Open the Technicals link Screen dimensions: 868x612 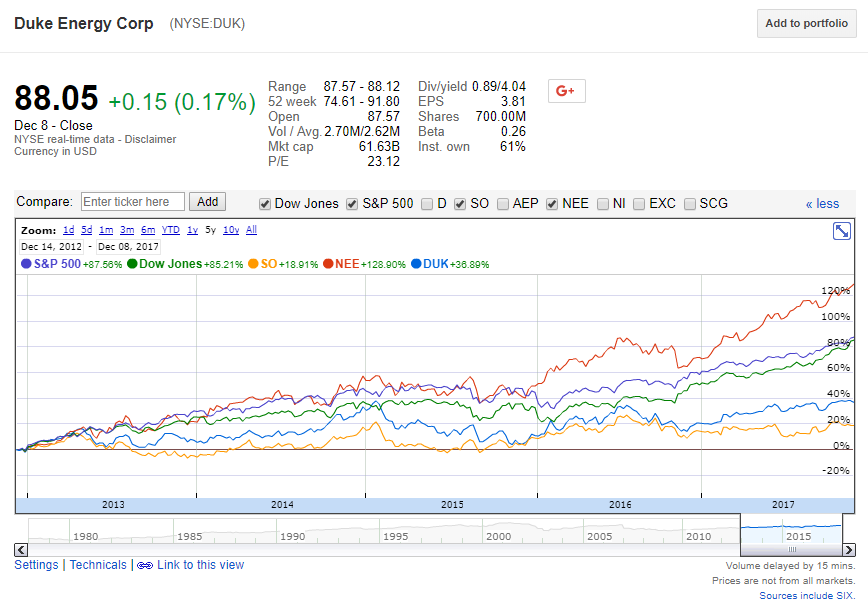tap(98, 565)
